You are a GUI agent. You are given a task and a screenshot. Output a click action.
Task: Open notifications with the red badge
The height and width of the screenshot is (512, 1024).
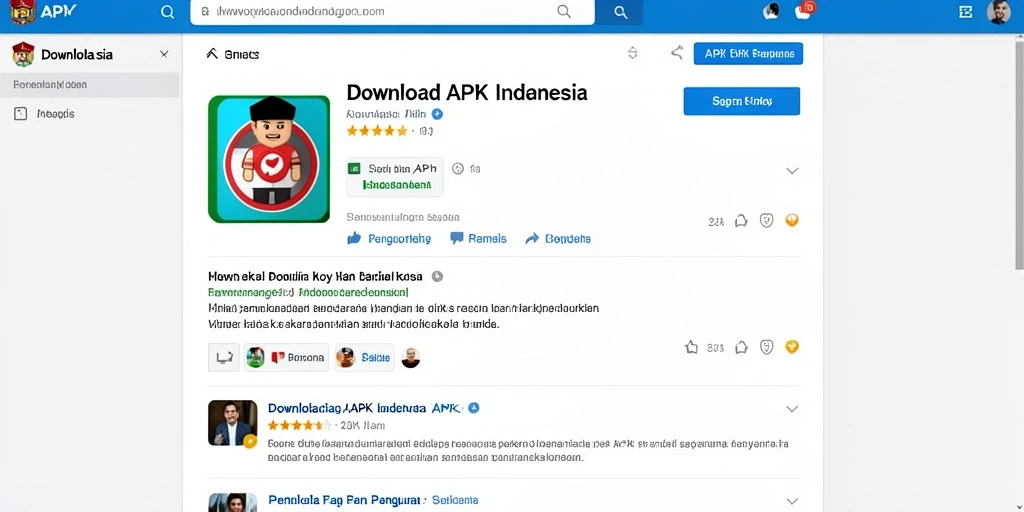pyautogui.click(x=805, y=10)
